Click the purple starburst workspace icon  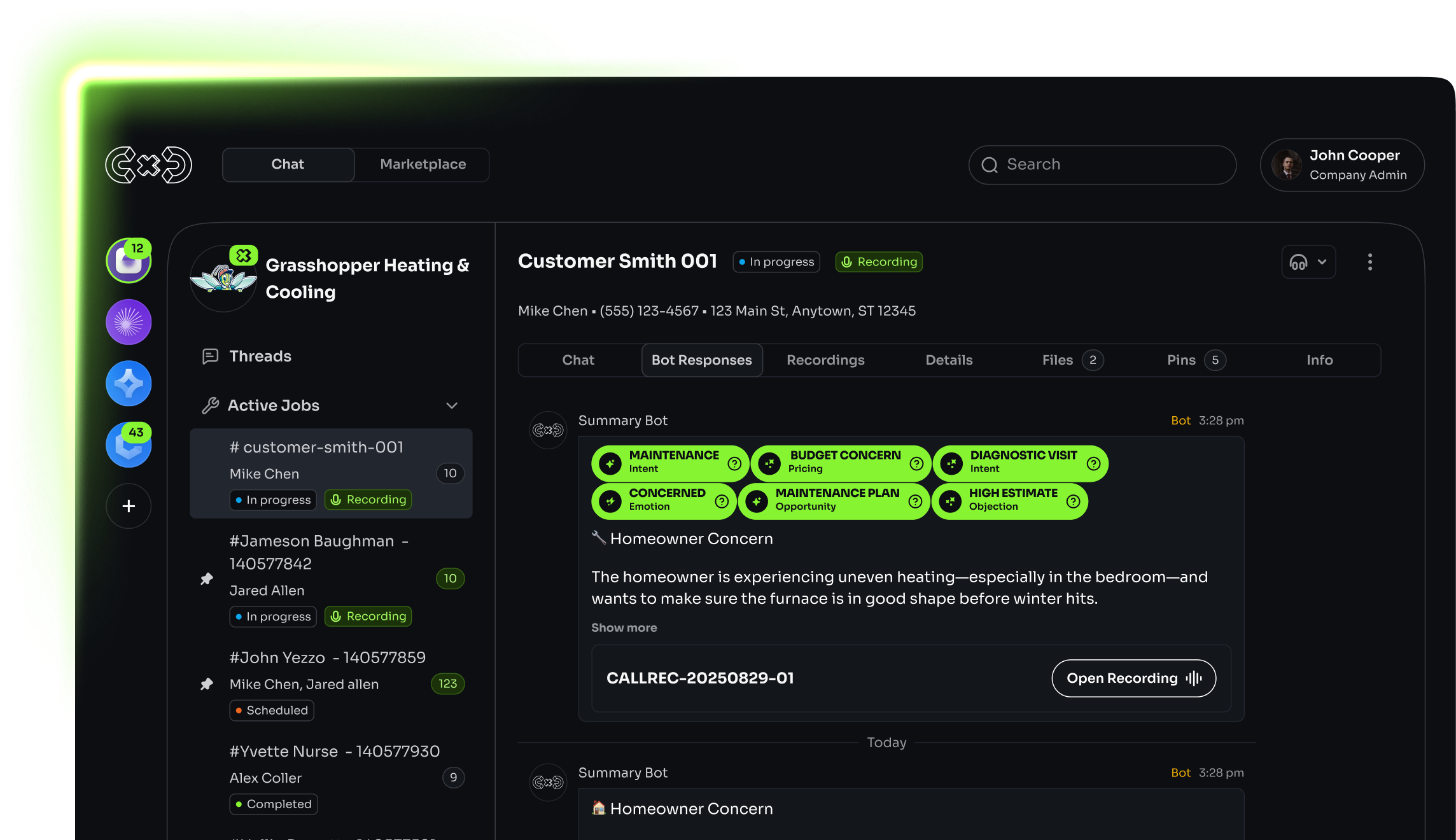[x=129, y=322]
